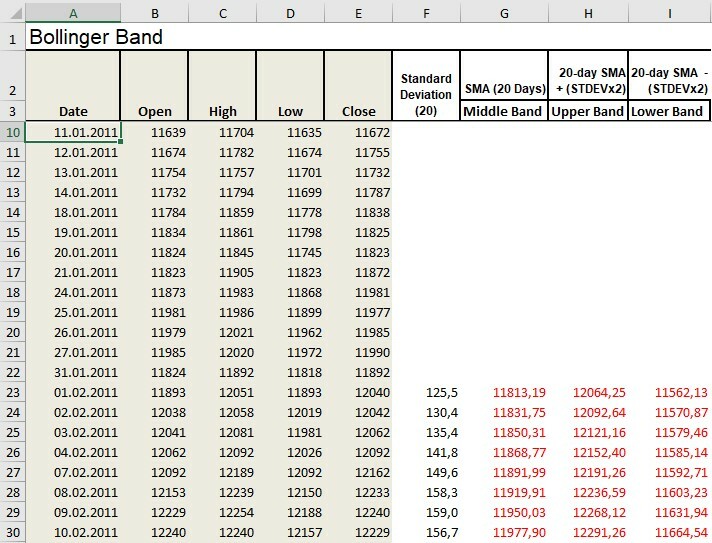Image resolution: width=712 pixels, height=543 pixels.
Task: Click the Select All corner triangle
Action: click(x=13, y=13)
